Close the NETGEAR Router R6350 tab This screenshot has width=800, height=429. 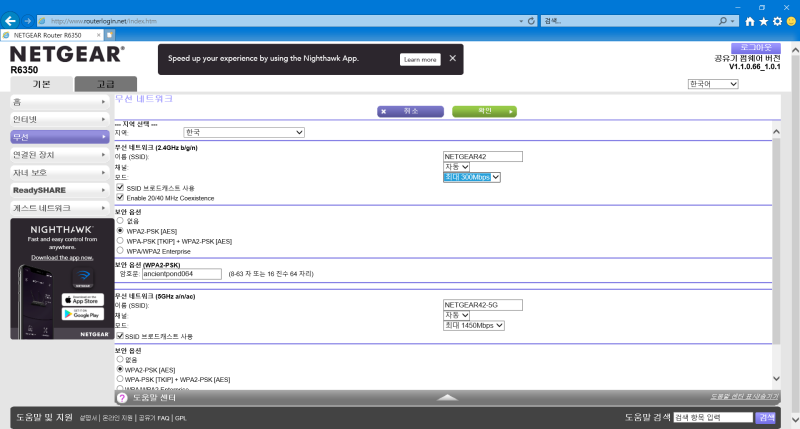pos(98,35)
